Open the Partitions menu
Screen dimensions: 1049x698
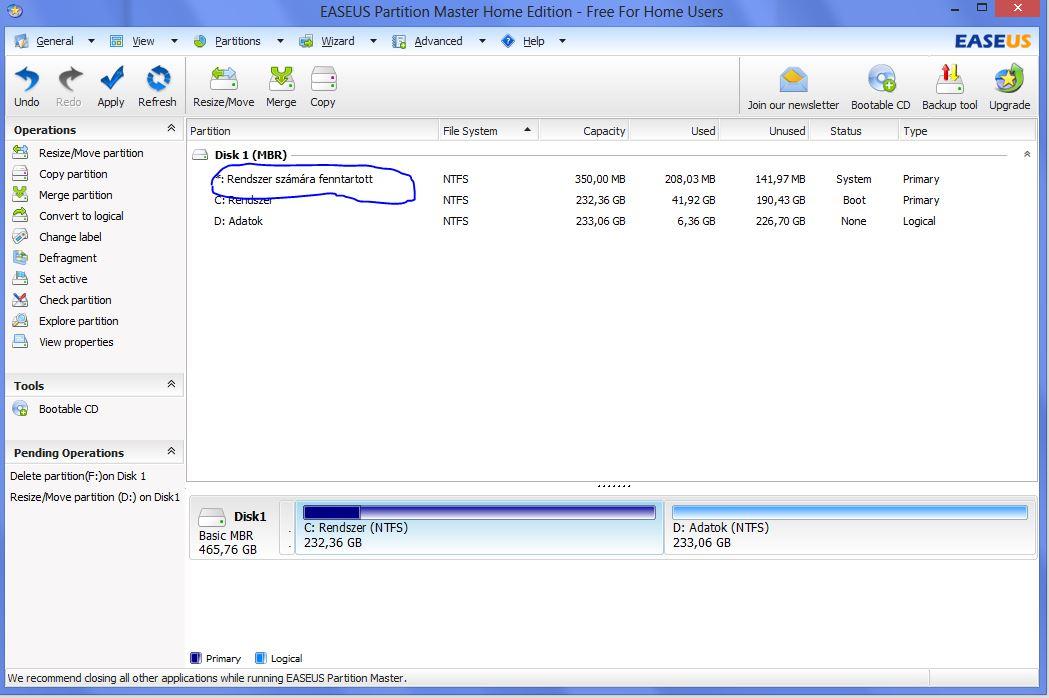point(237,41)
